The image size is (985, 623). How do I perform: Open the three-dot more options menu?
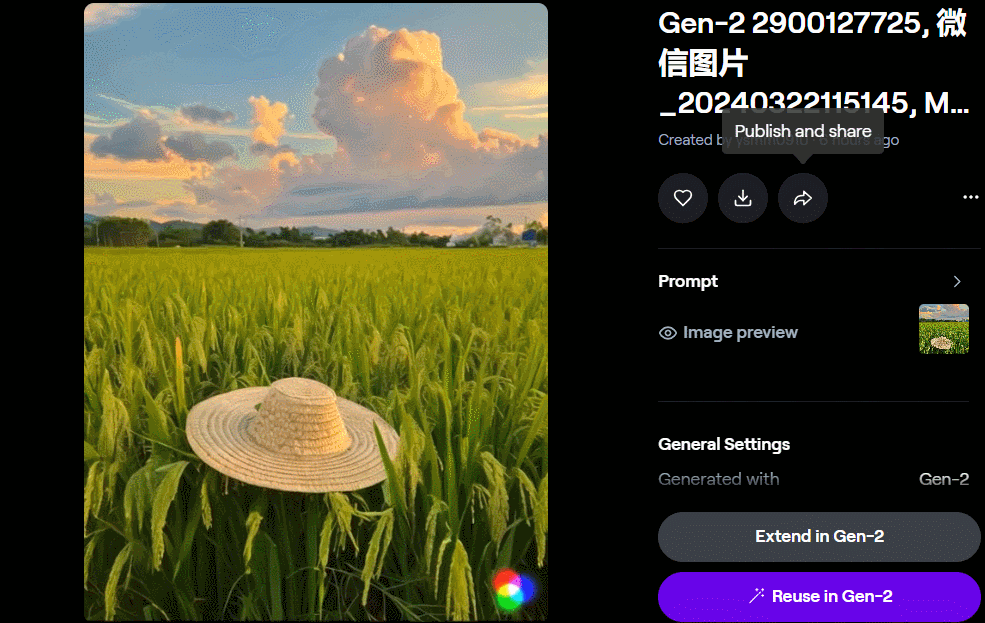pos(970,198)
